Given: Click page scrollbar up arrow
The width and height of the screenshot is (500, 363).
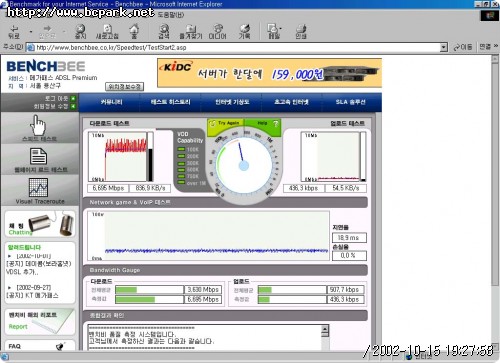Looking at the screenshot, I should [x=495, y=59].
